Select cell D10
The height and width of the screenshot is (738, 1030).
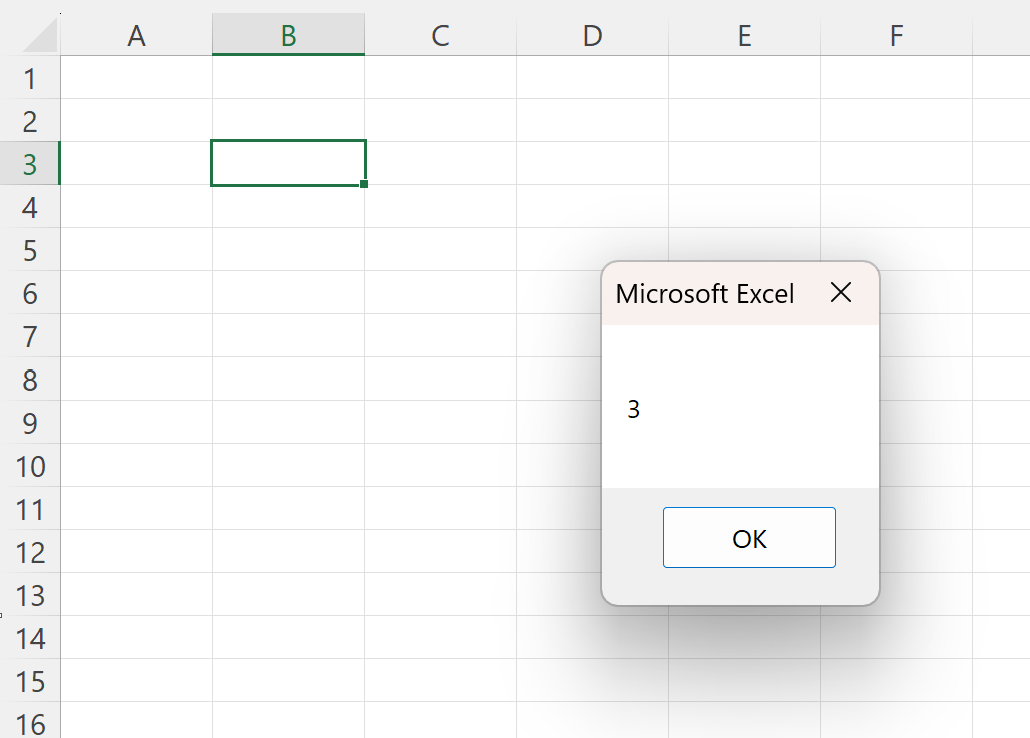[592, 467]
